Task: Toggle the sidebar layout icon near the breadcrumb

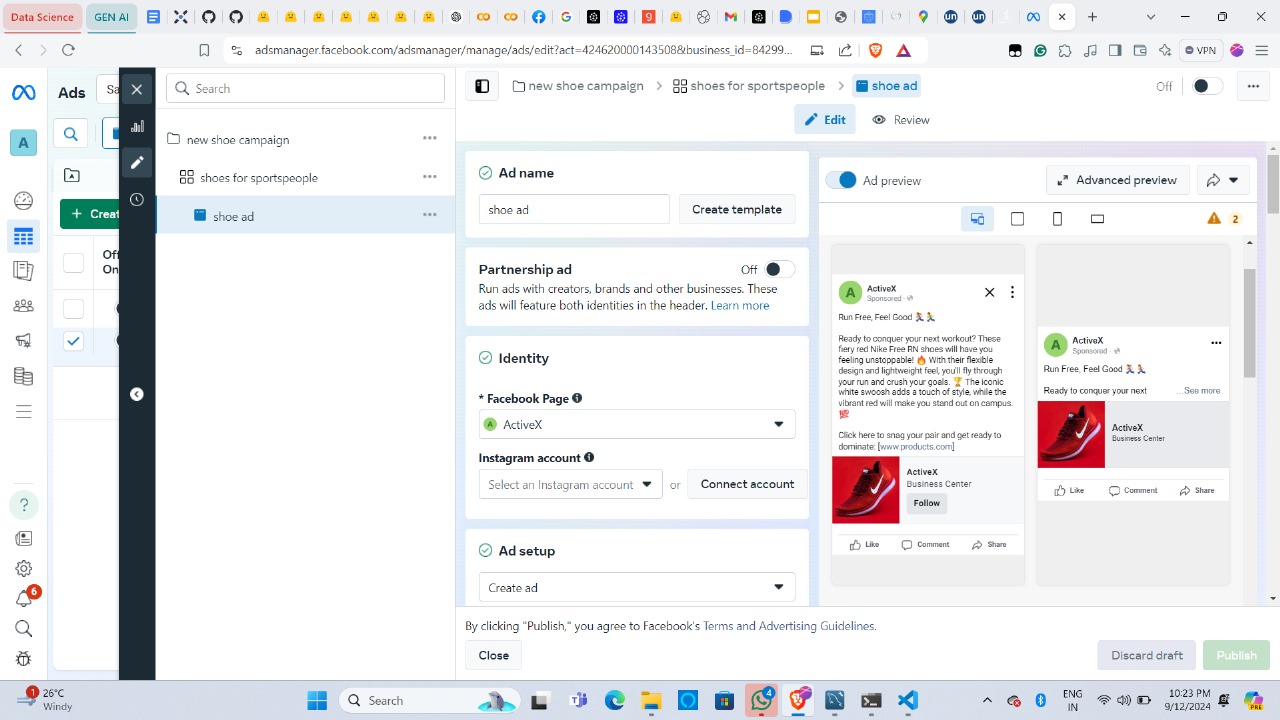Action: [x=482, y=86]
